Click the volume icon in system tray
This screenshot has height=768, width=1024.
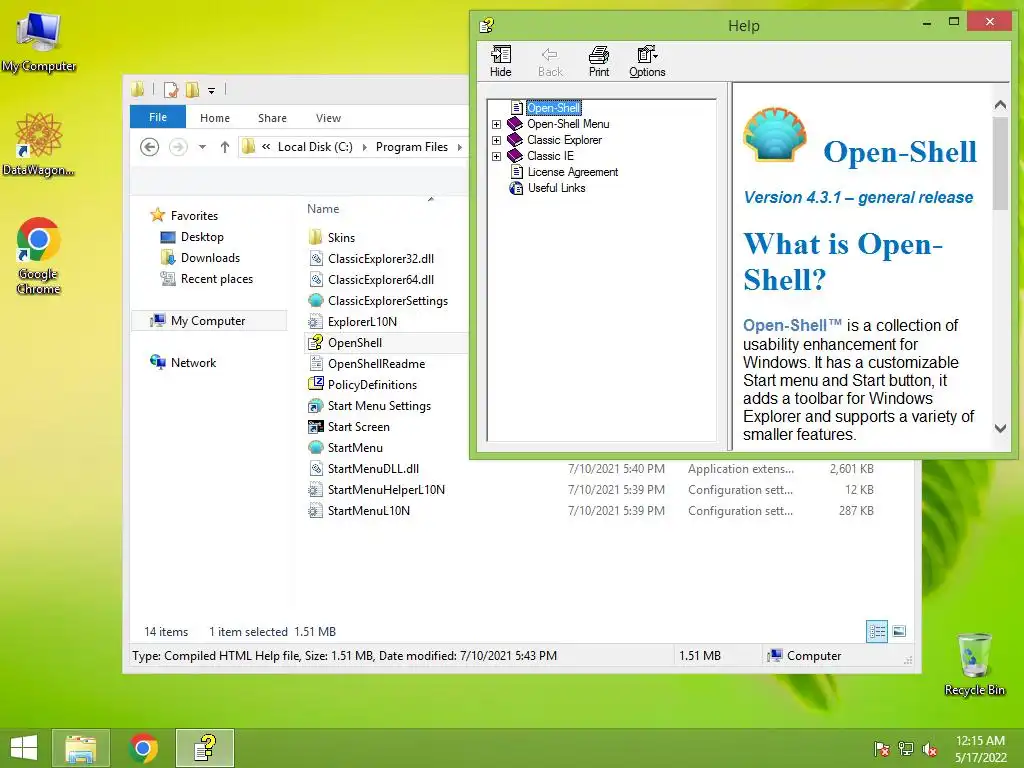coord(929,749)
